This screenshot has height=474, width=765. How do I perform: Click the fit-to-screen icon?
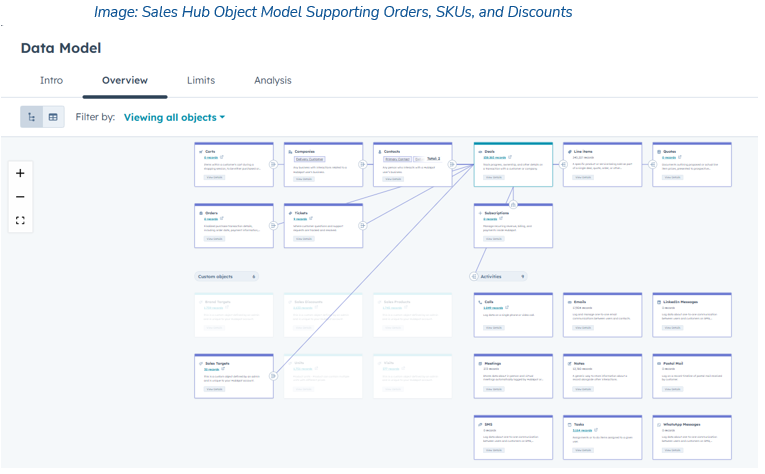point(20,220)
